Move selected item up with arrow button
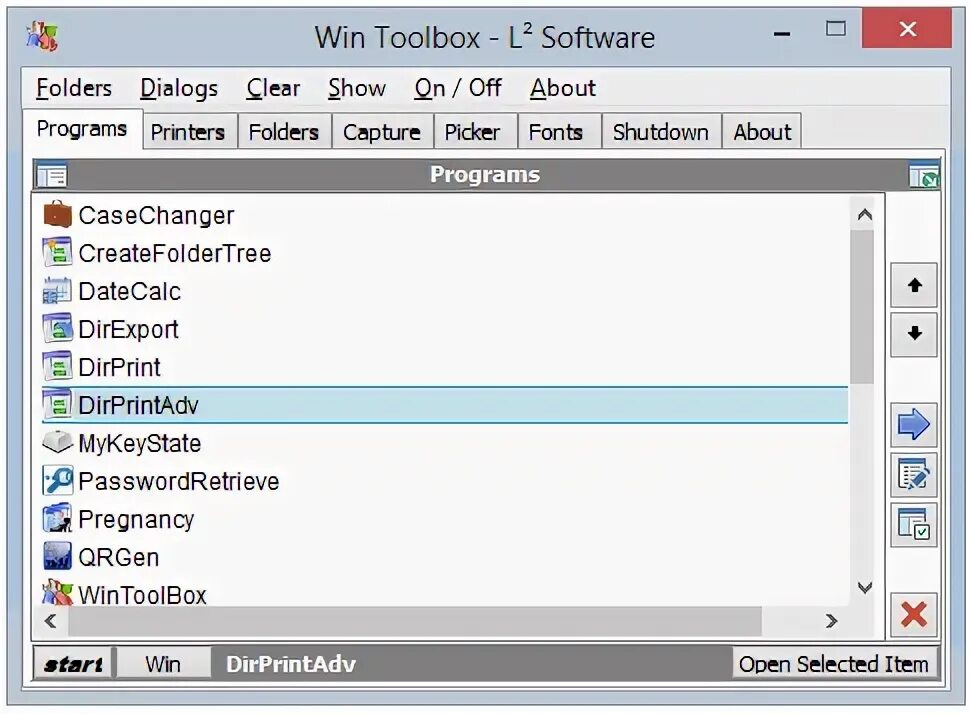Screen dimensions: 970x714 [914, 285]
